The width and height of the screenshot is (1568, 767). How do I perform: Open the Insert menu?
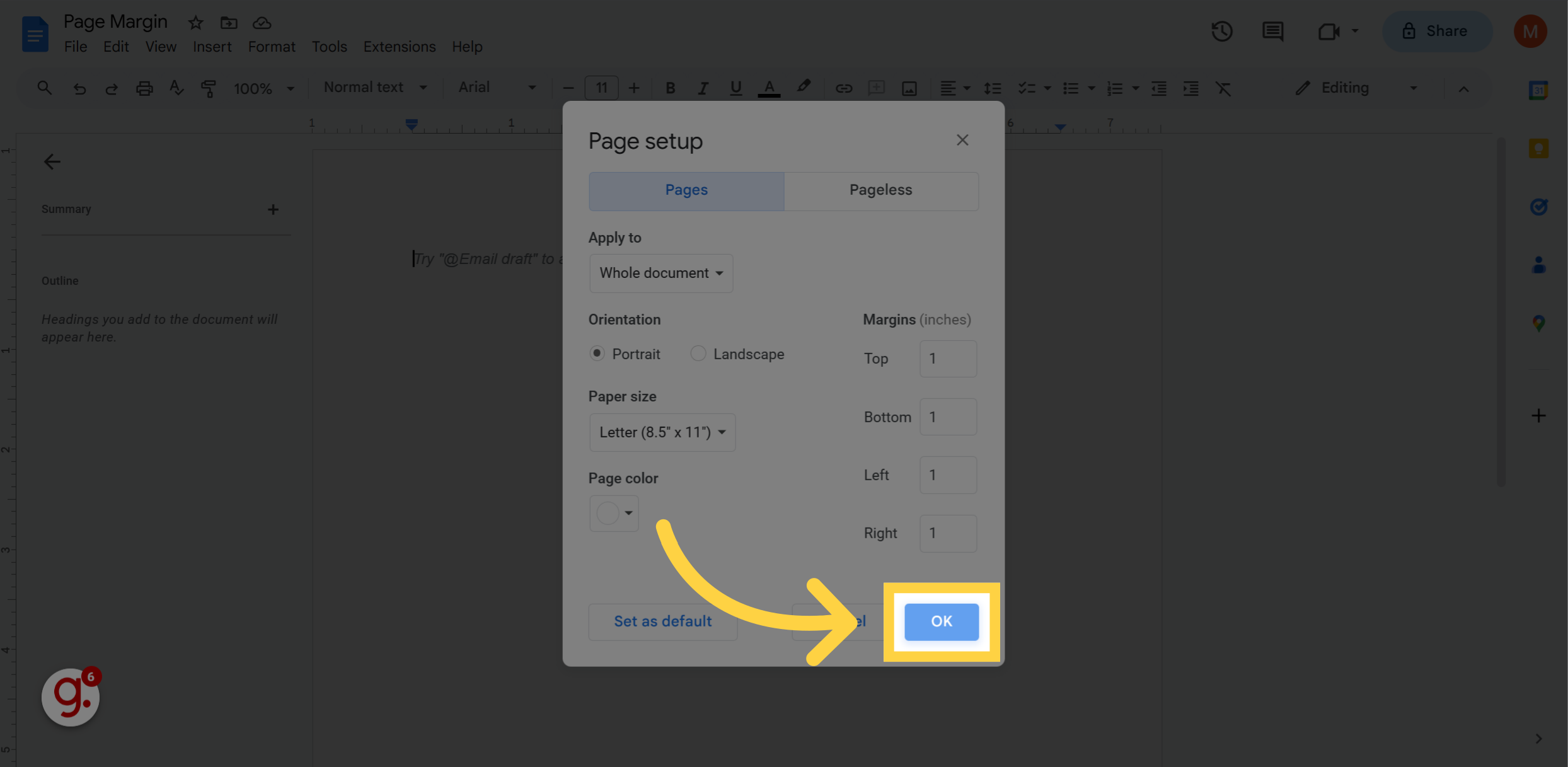[x=212, y=47]
